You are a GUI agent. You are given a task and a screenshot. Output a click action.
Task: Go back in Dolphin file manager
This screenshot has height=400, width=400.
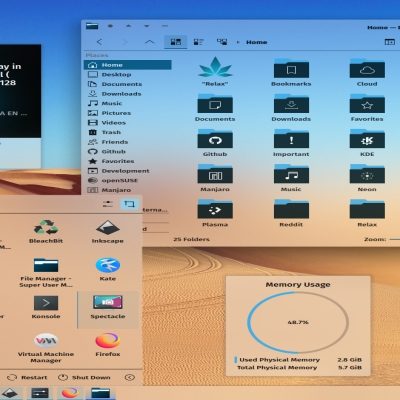99,42
